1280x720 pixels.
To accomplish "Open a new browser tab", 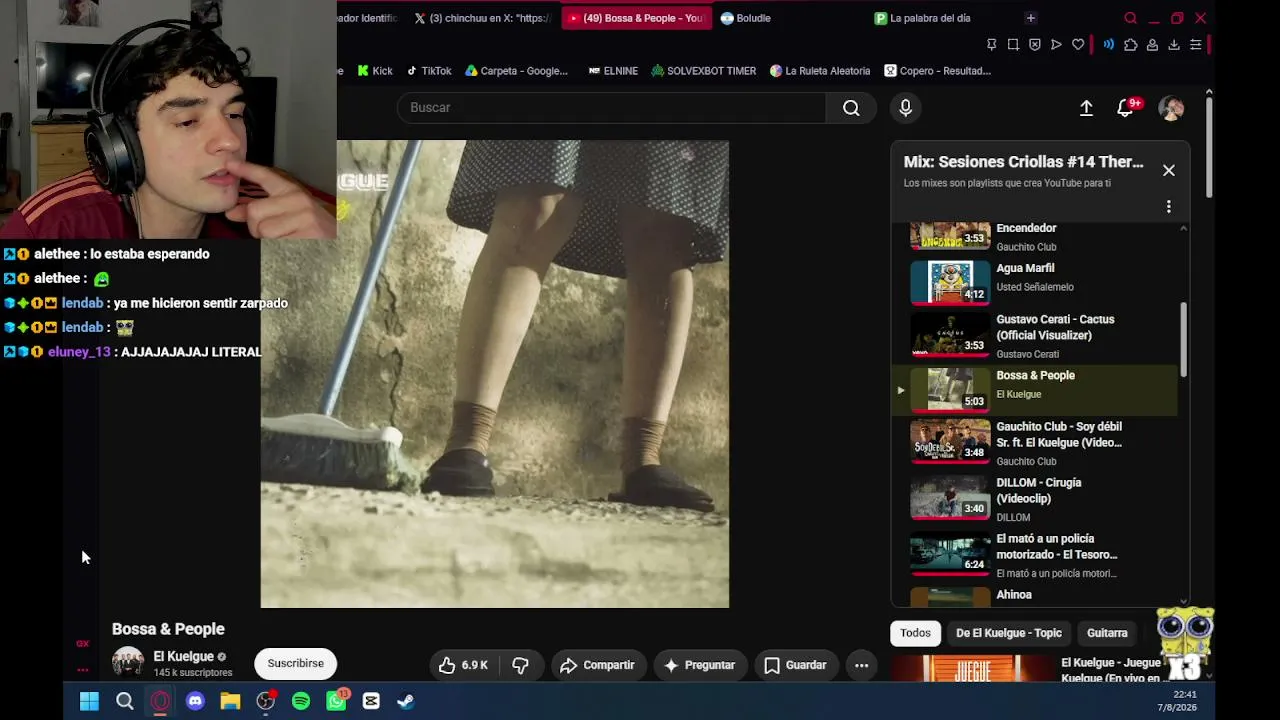I will (x=1030, y=18).
